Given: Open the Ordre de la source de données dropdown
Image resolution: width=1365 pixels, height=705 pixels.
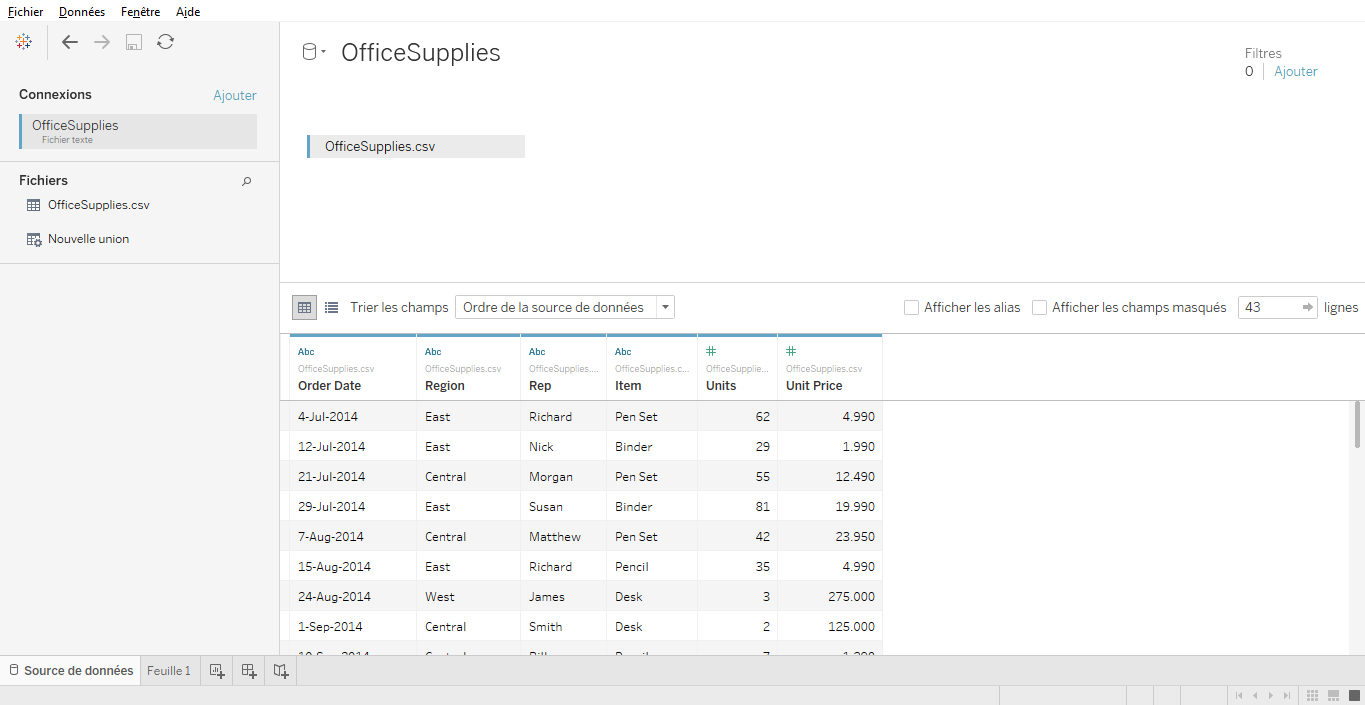Looking at the screenshot, I should pos(665,306).
